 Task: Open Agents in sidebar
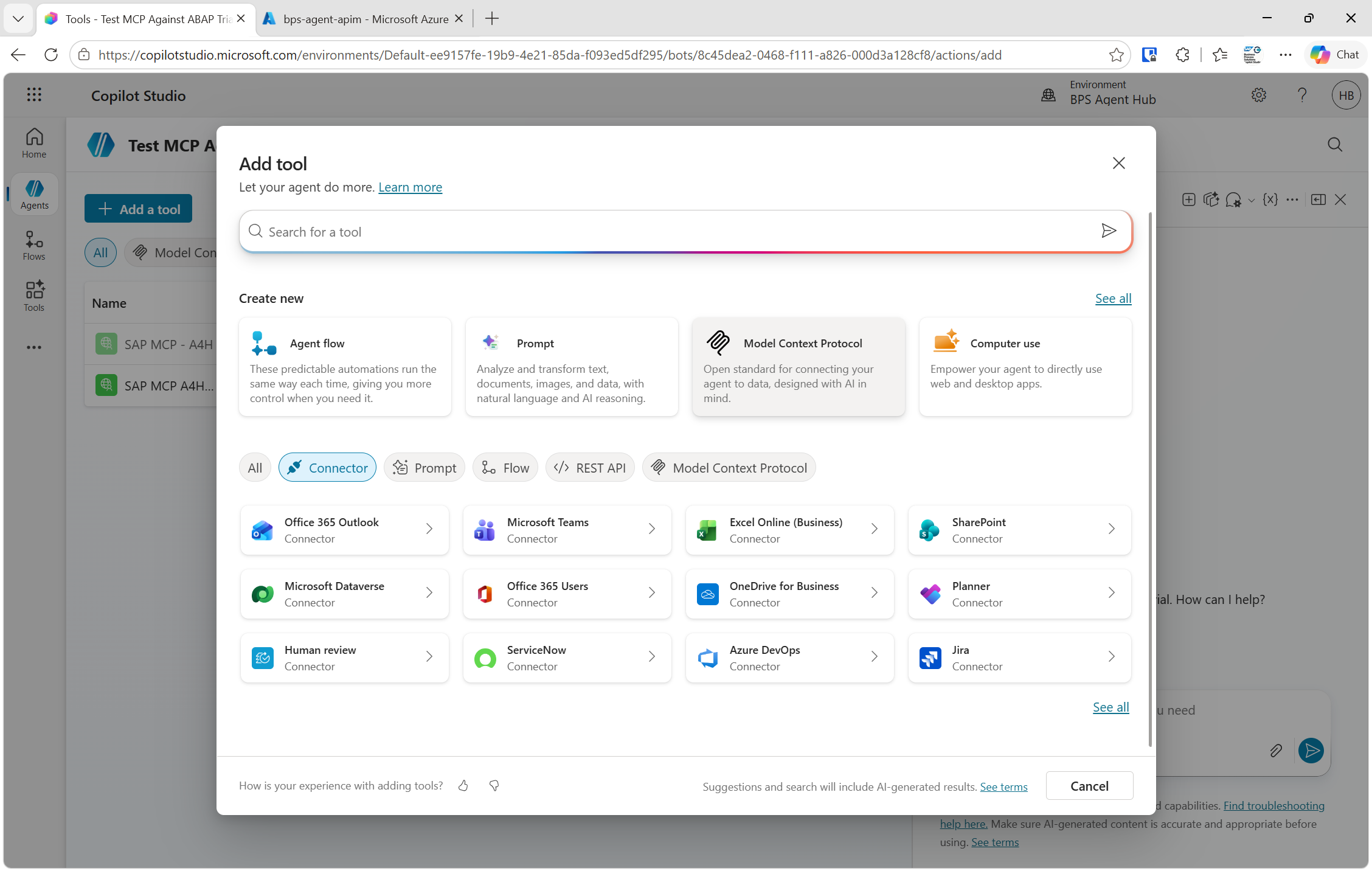coord(34,195)
